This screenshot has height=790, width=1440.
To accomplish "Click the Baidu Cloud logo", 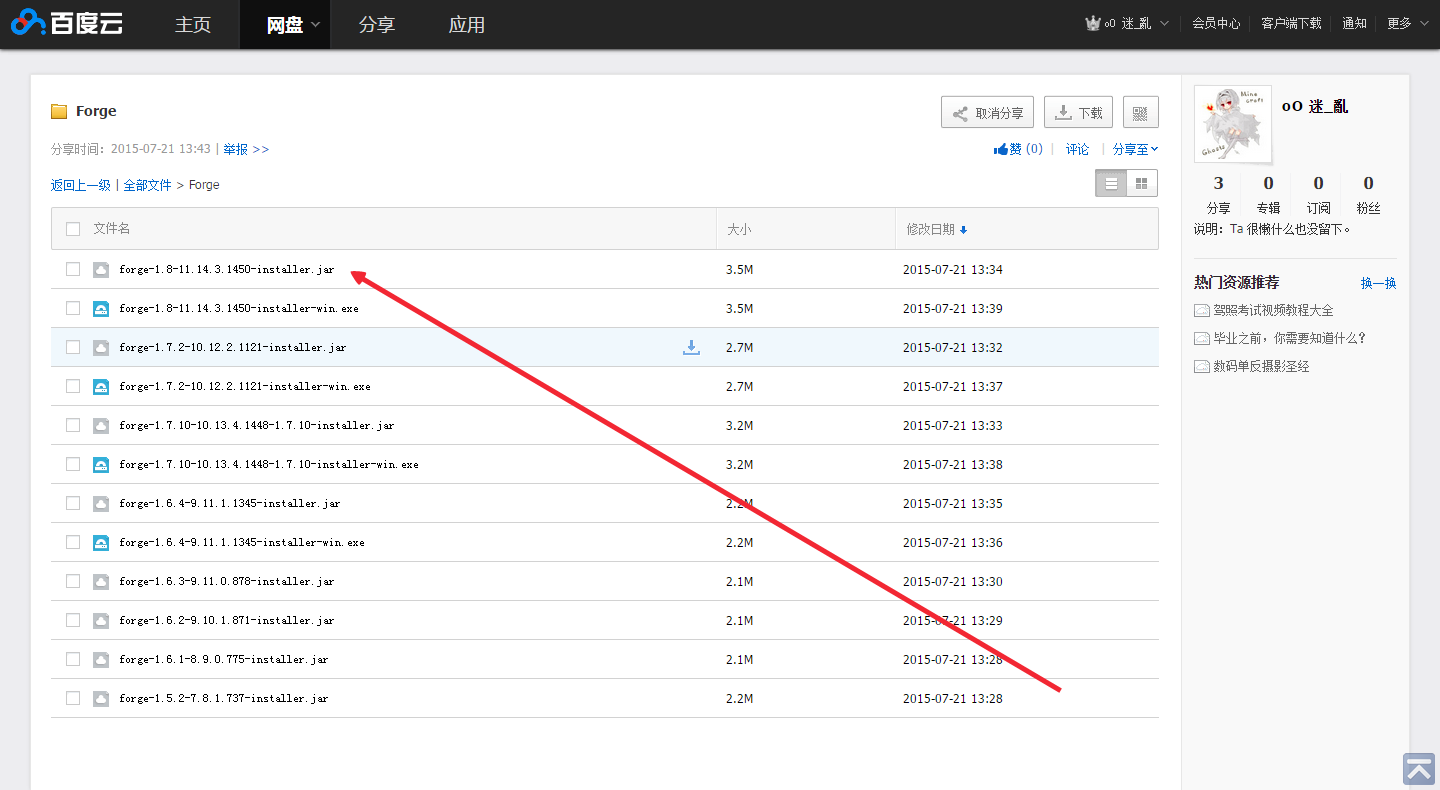I will click(x=68, y=22).
